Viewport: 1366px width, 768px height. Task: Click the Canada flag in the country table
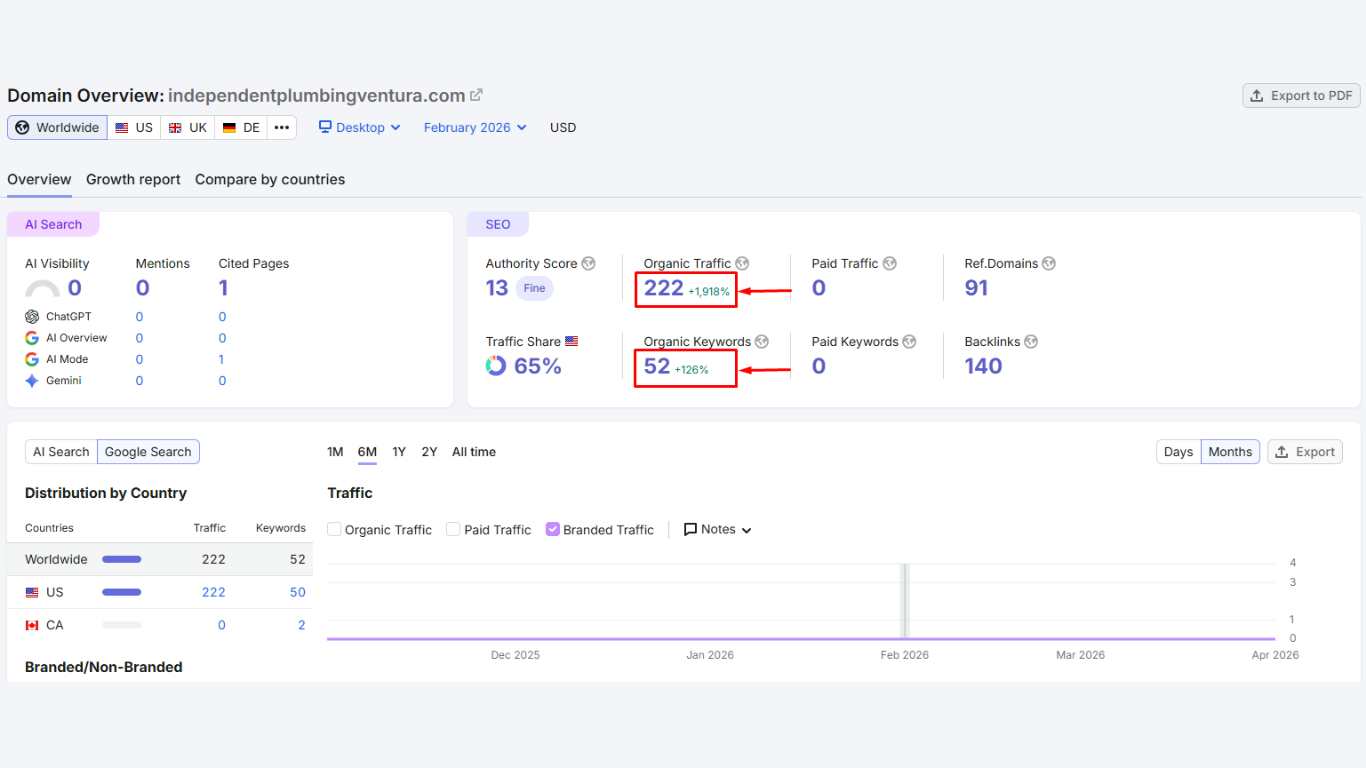[x=32, y=626]
